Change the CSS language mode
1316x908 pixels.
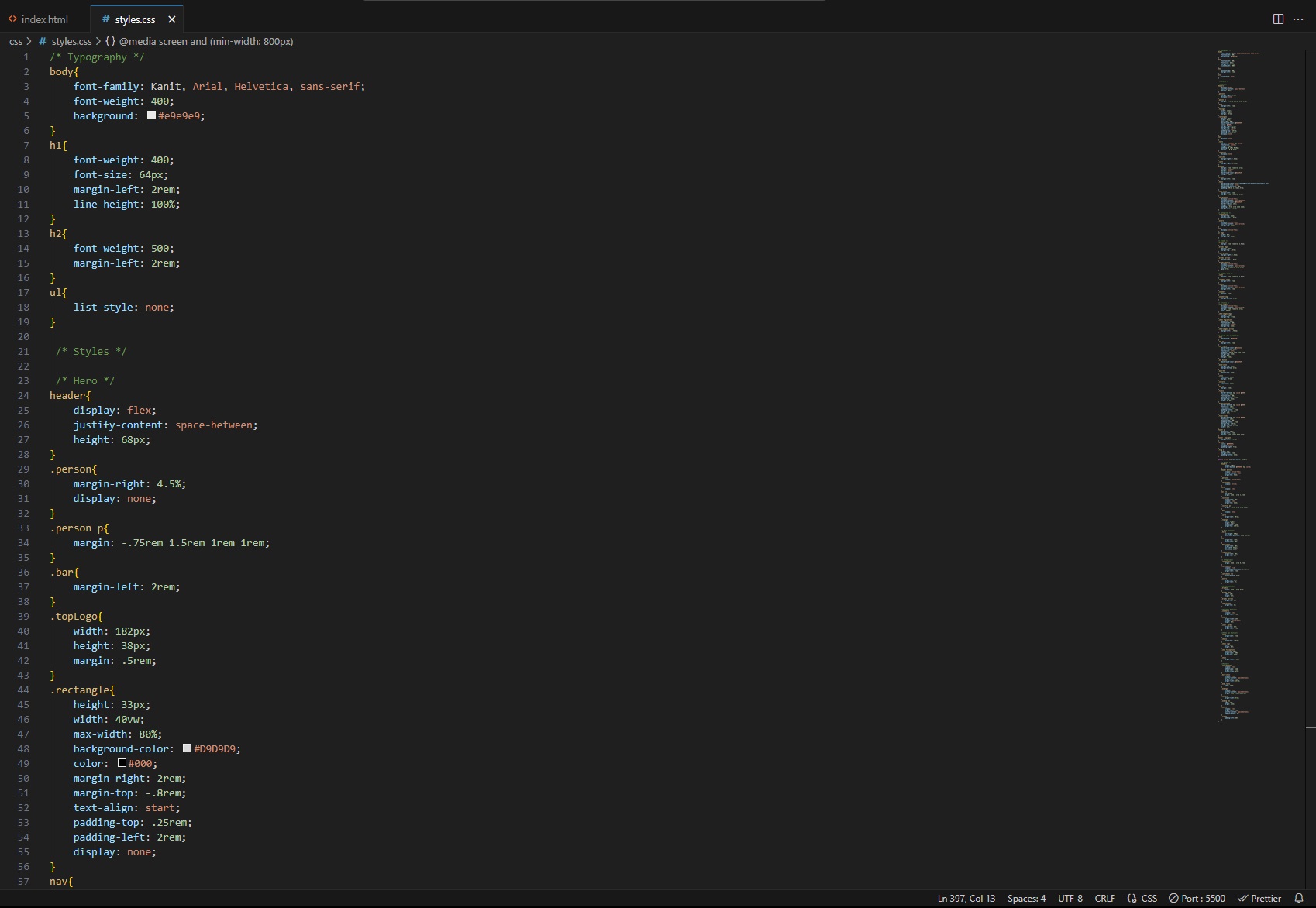(x=1142, y=899)
